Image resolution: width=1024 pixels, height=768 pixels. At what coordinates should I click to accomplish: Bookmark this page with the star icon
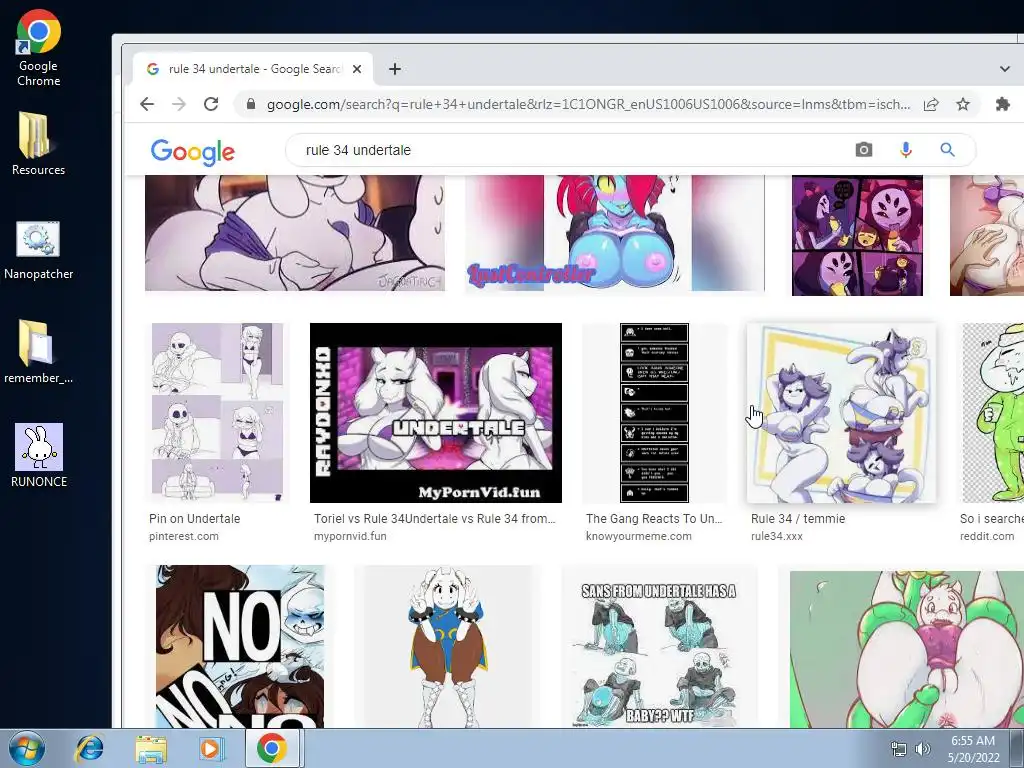pos(963,104)
